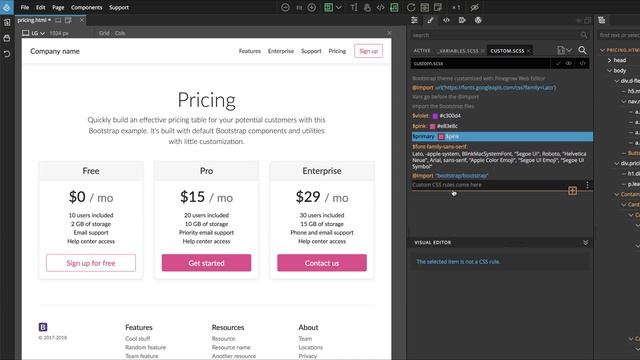Collapse the Visual Editor section
Image resolution: width=640 pixels, height=360 pixels.
(586, 242)
